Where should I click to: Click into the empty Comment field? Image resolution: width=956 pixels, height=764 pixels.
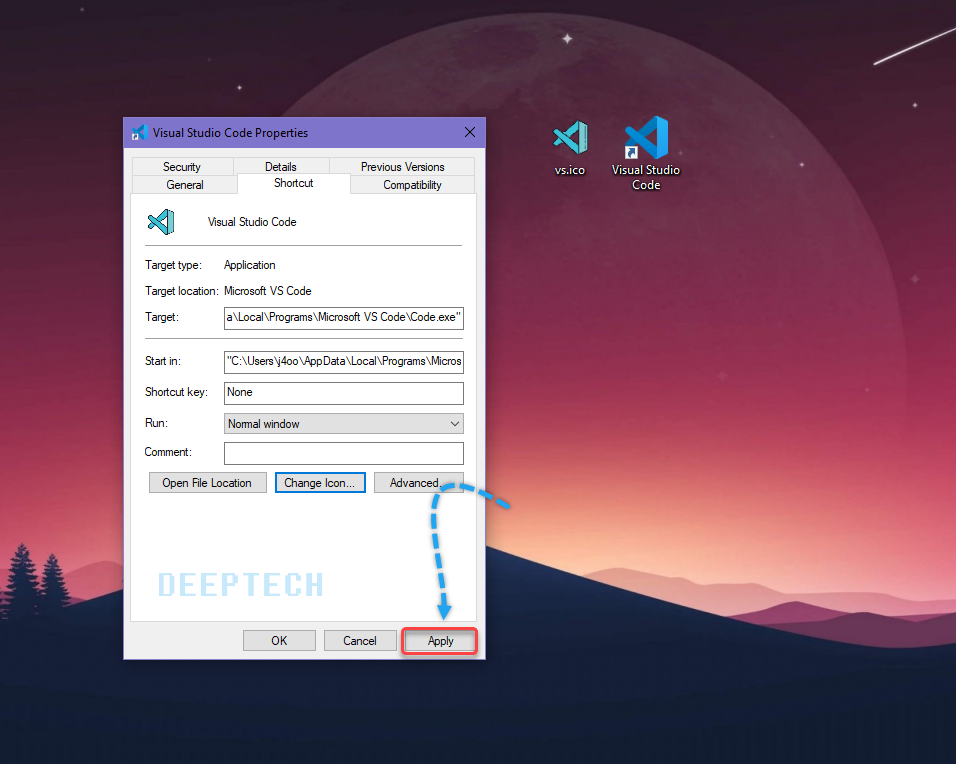[x=344, y=453]
